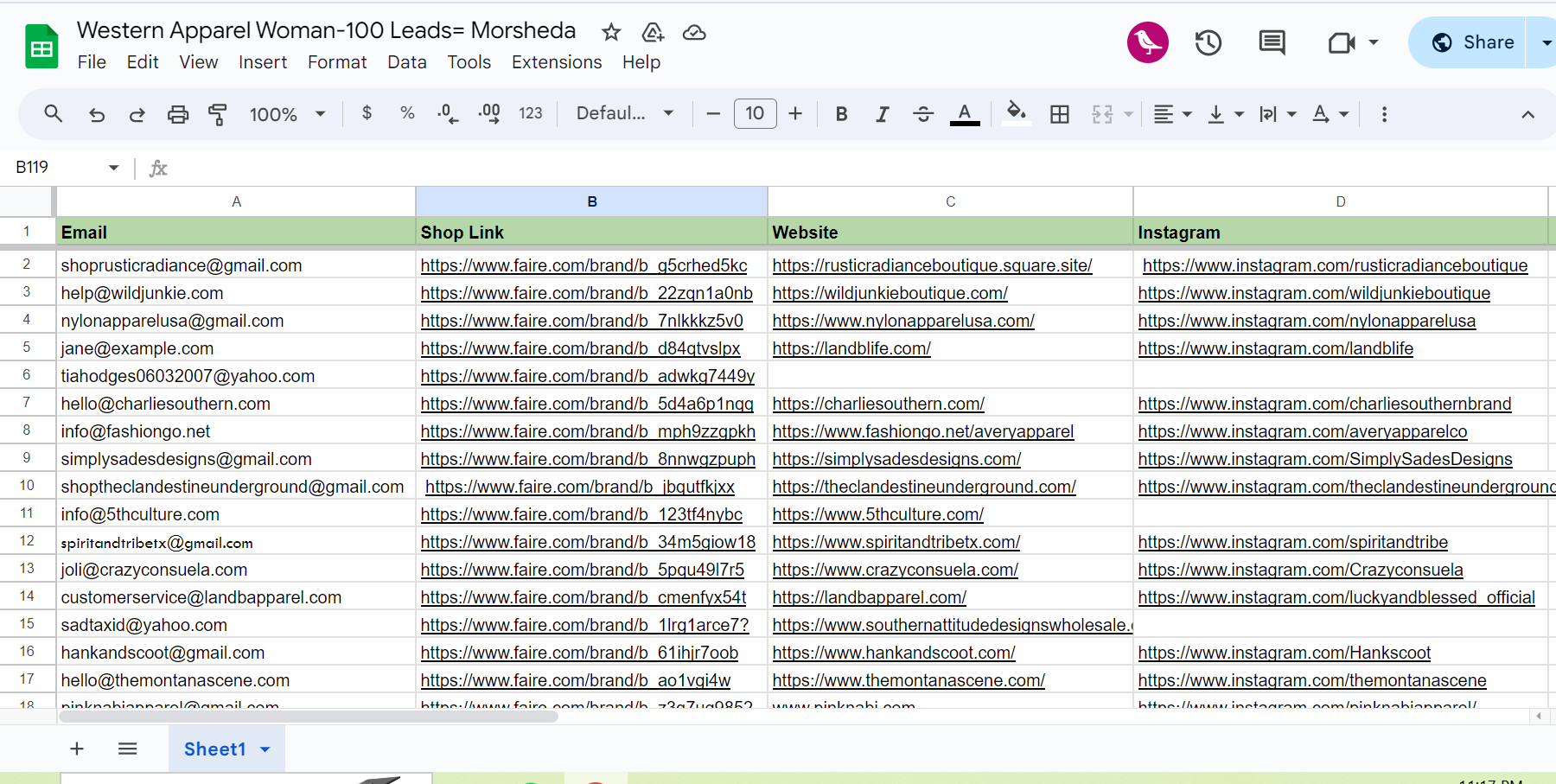
Task: Decrease decimal places
Action: point(448,113)
